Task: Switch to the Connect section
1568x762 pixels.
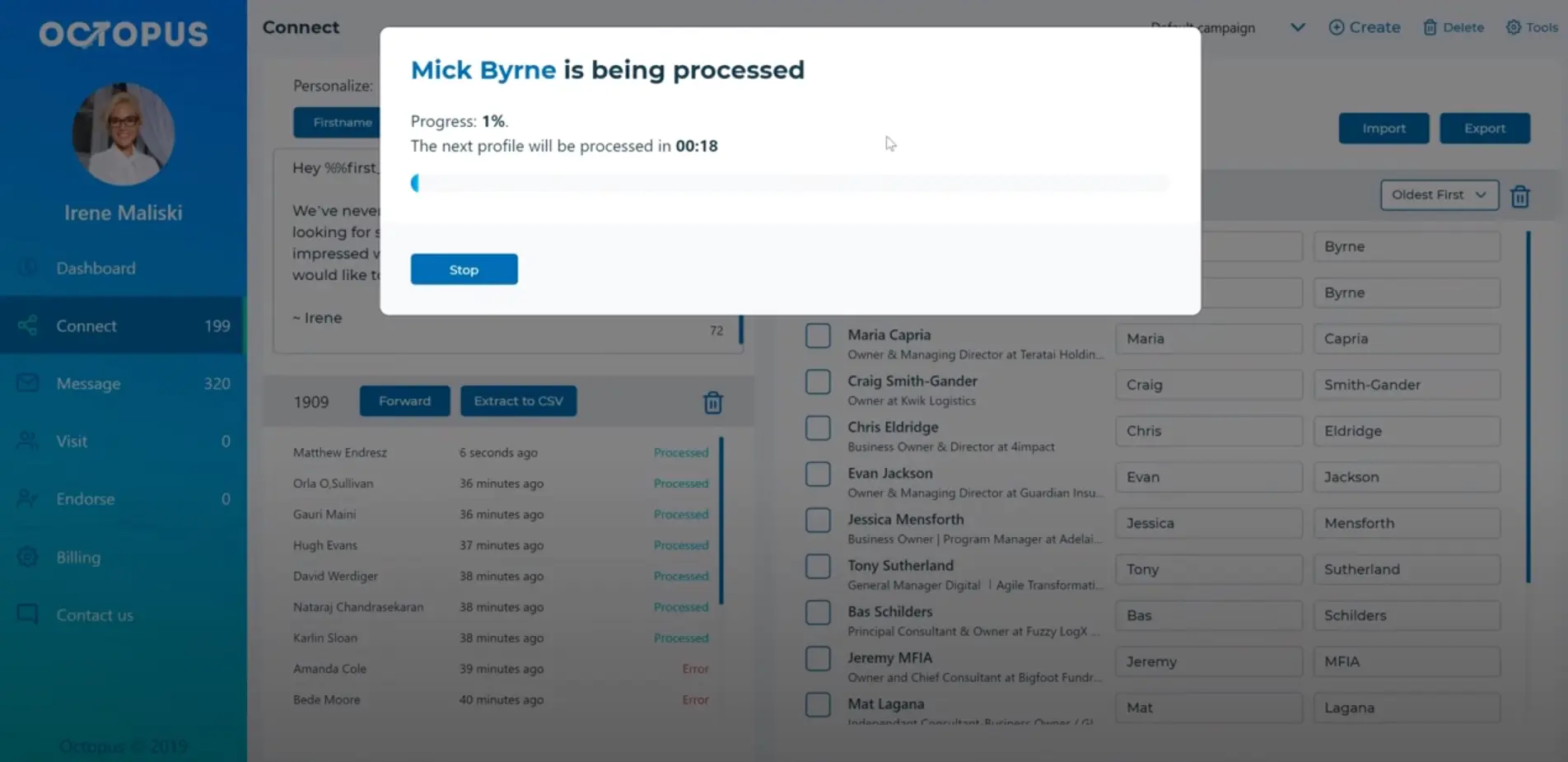Action: (x=86, y=325)
